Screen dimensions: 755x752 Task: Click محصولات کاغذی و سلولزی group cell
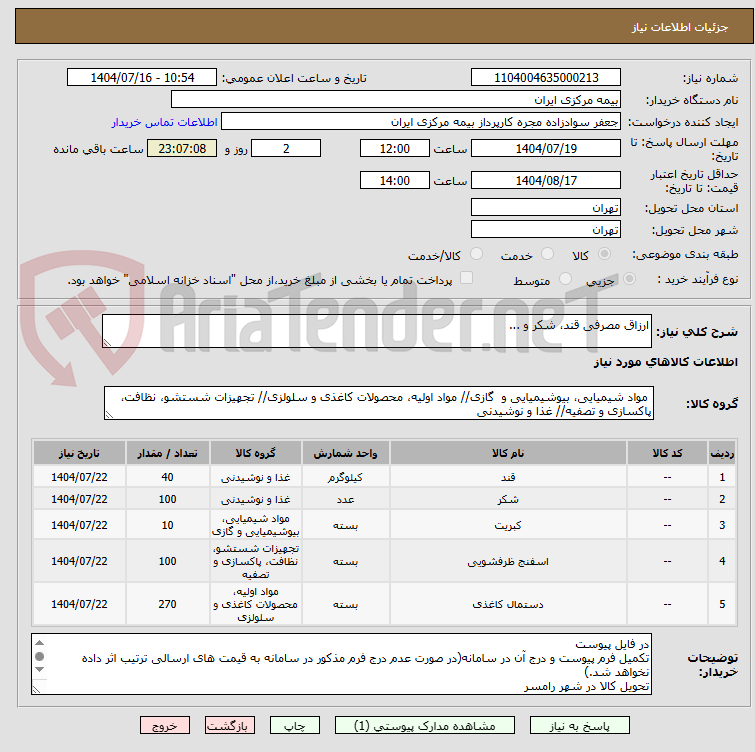click(x=255, y=604)
